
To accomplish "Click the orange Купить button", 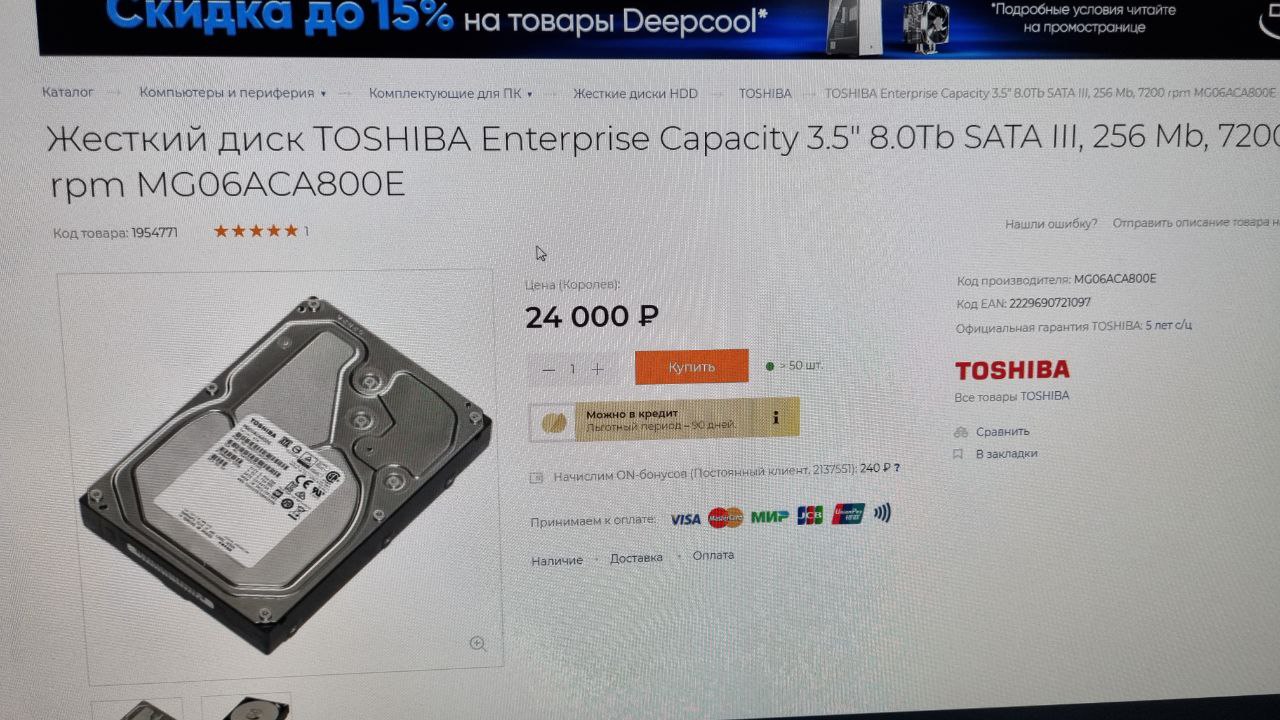I will click(x=691, y=367).
